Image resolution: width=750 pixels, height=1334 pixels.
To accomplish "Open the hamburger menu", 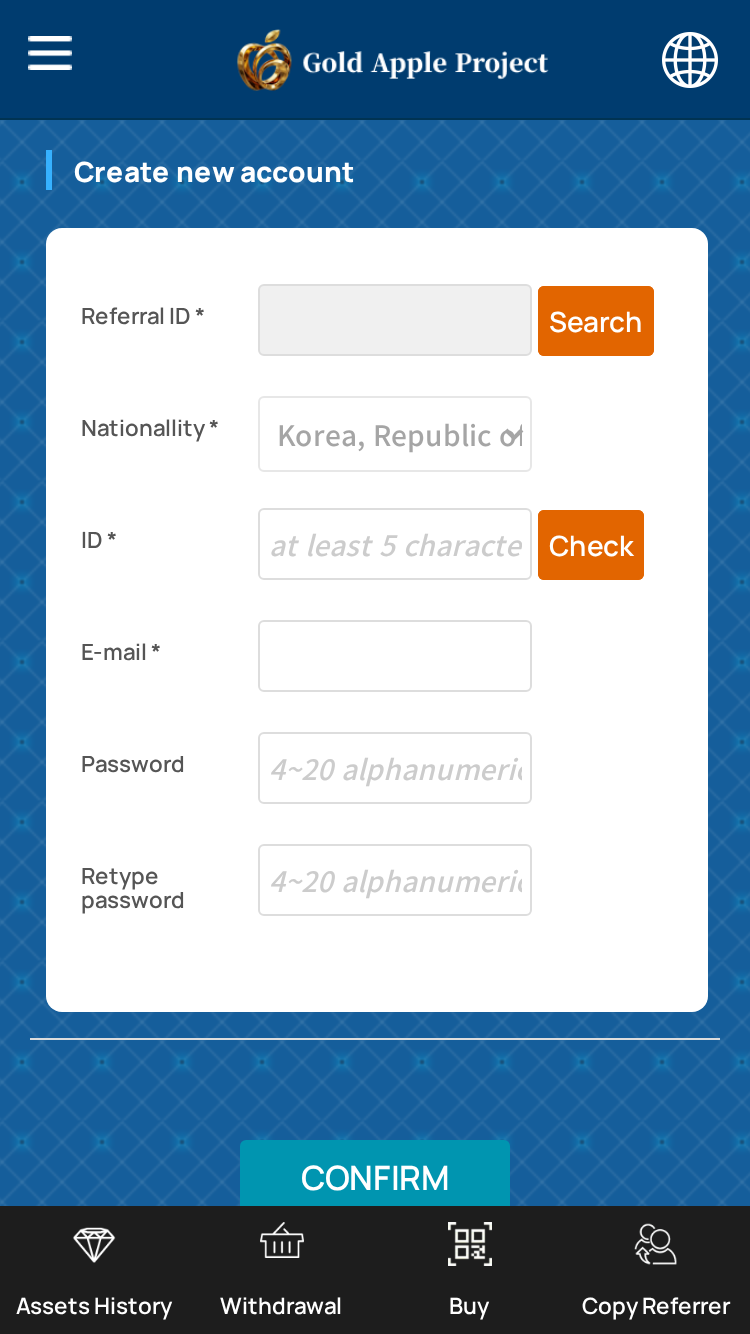I will [x=50, y=53].
